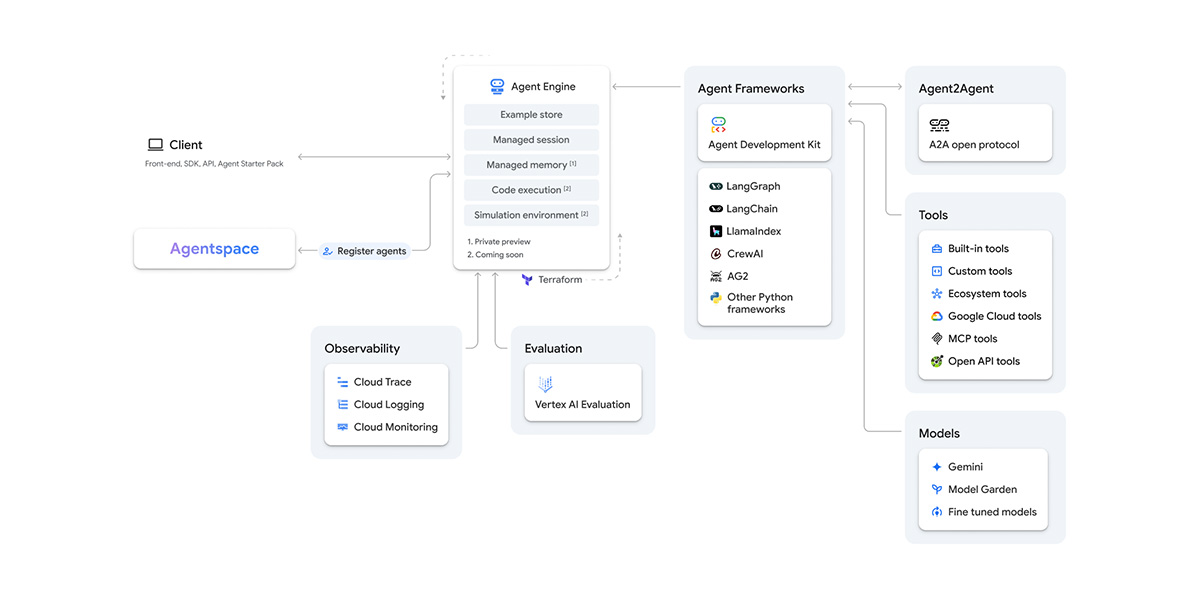Viewport: 1200px width, 600px height.
Task: Click the Open API tools icon
Action: [937, 361]
